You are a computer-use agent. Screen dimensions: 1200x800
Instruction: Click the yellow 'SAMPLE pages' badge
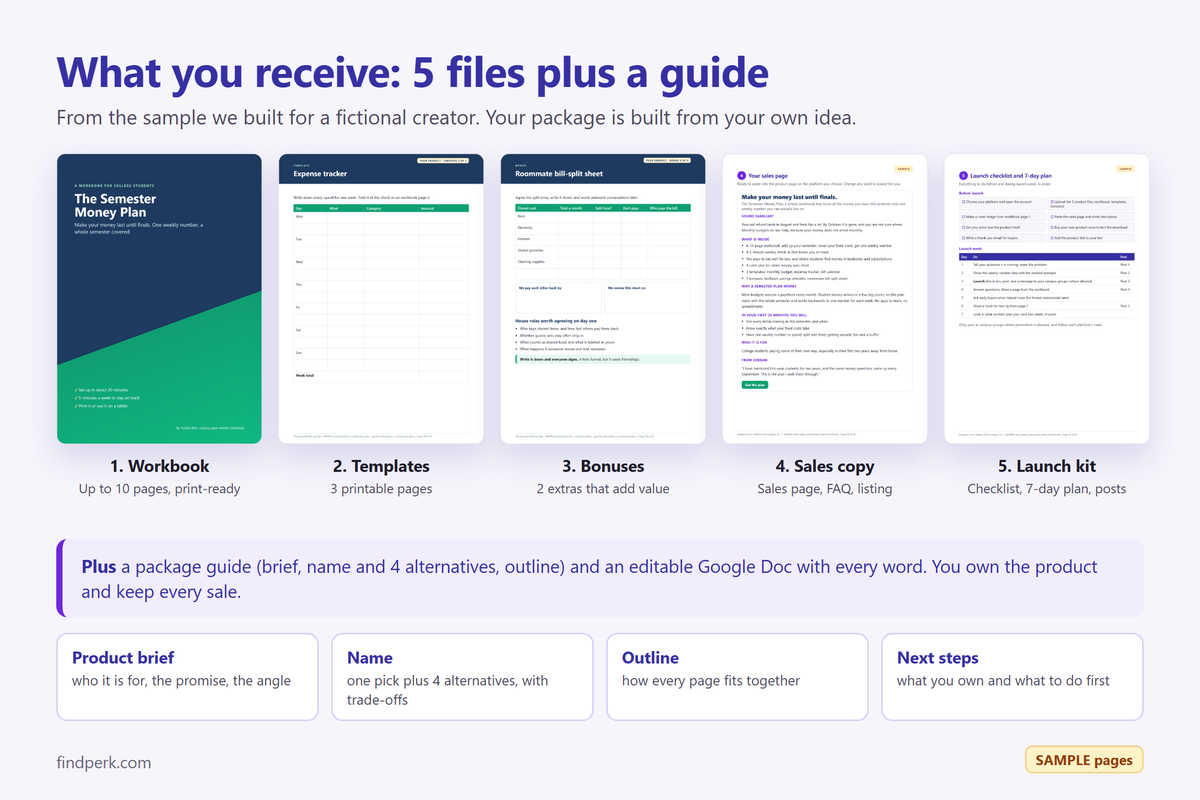(x=1084, y=760)
